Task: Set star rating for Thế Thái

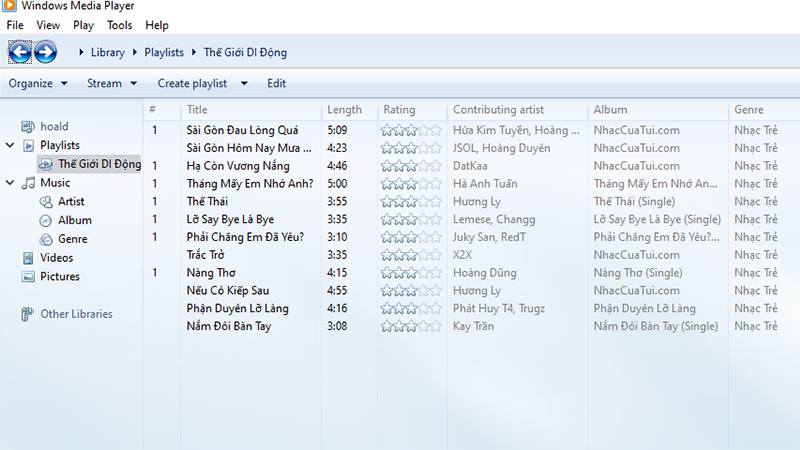Action: [x=411, y=202]
